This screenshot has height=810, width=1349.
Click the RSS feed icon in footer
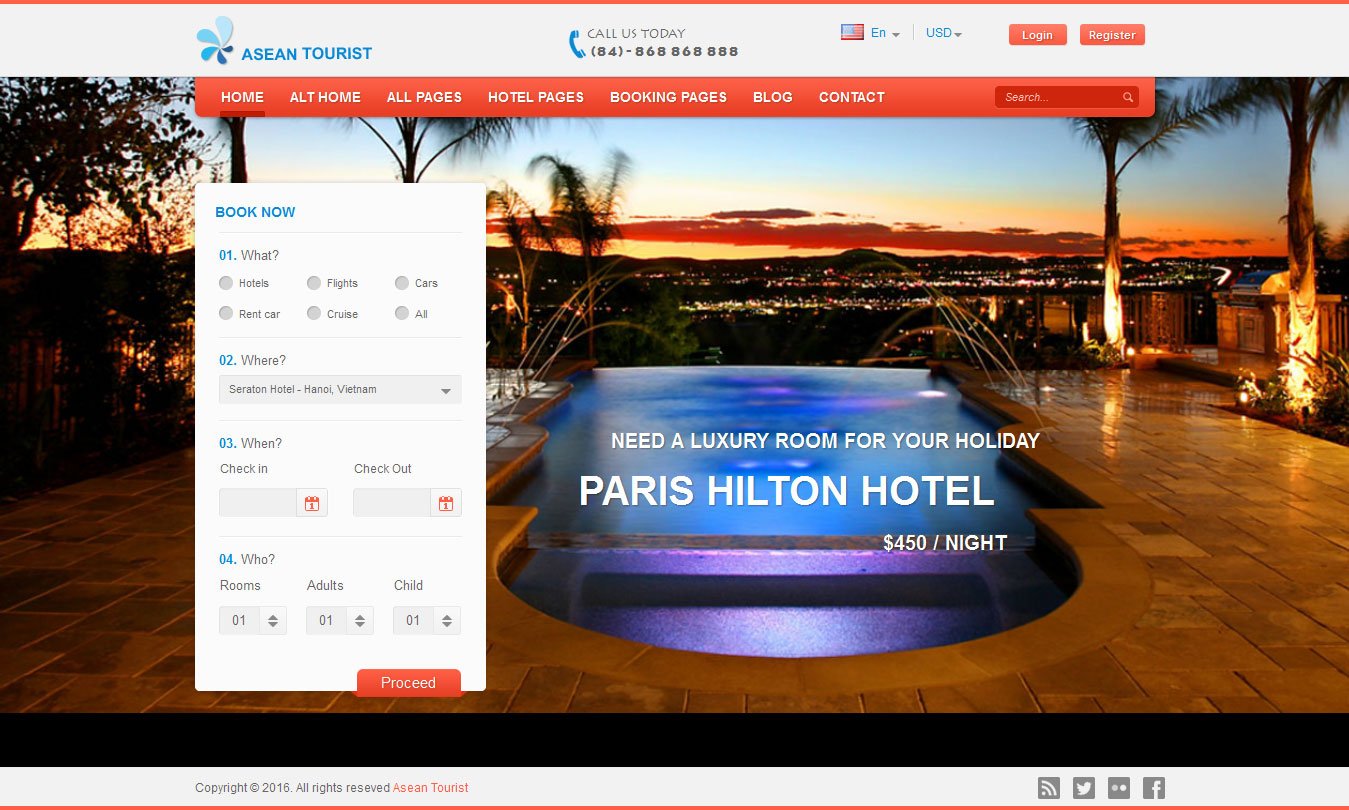point(1048,788)
